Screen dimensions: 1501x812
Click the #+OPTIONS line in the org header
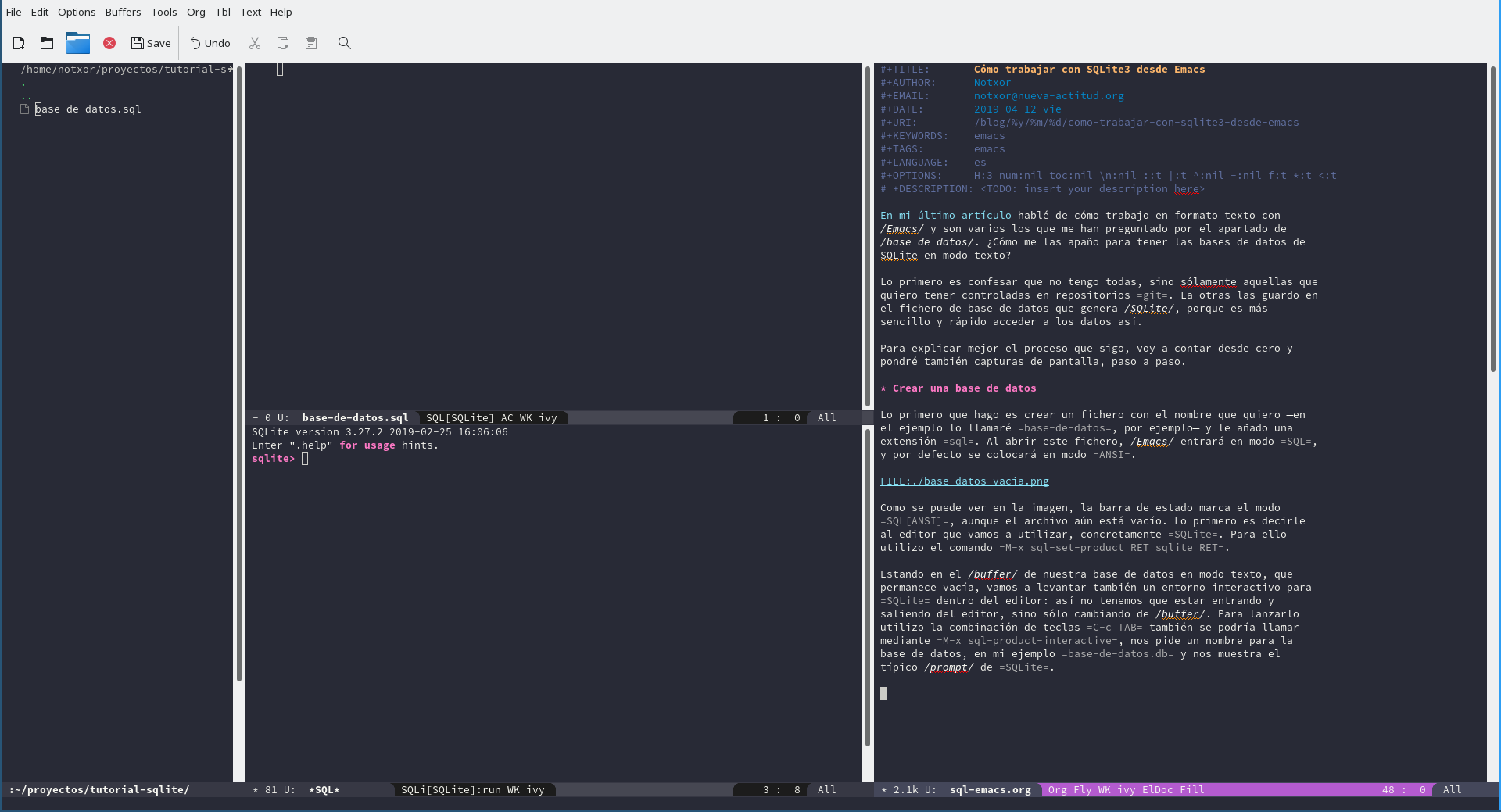[x=1109, y=176]
